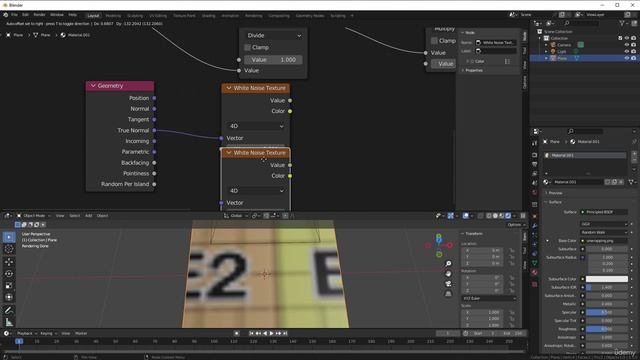640x360 pixels.
Task: Click the Principled BSDF surface button
Action: pos(604,212)
